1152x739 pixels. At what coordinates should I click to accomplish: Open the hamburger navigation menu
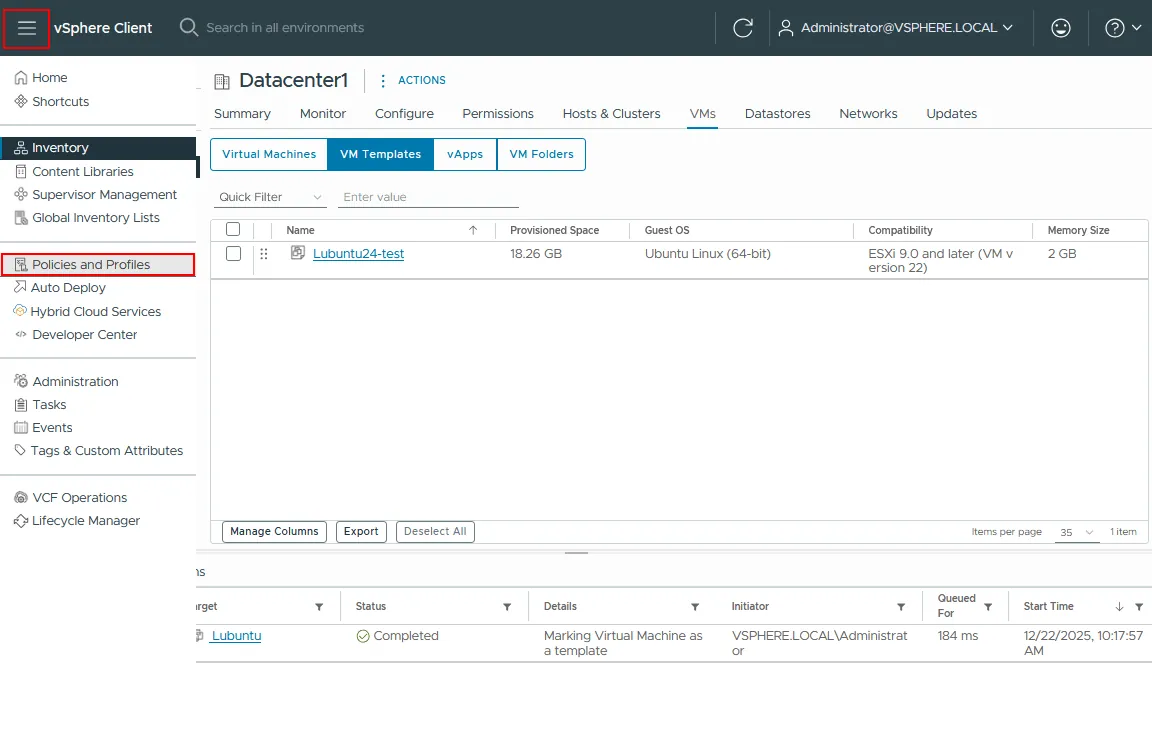pos(26,28)
